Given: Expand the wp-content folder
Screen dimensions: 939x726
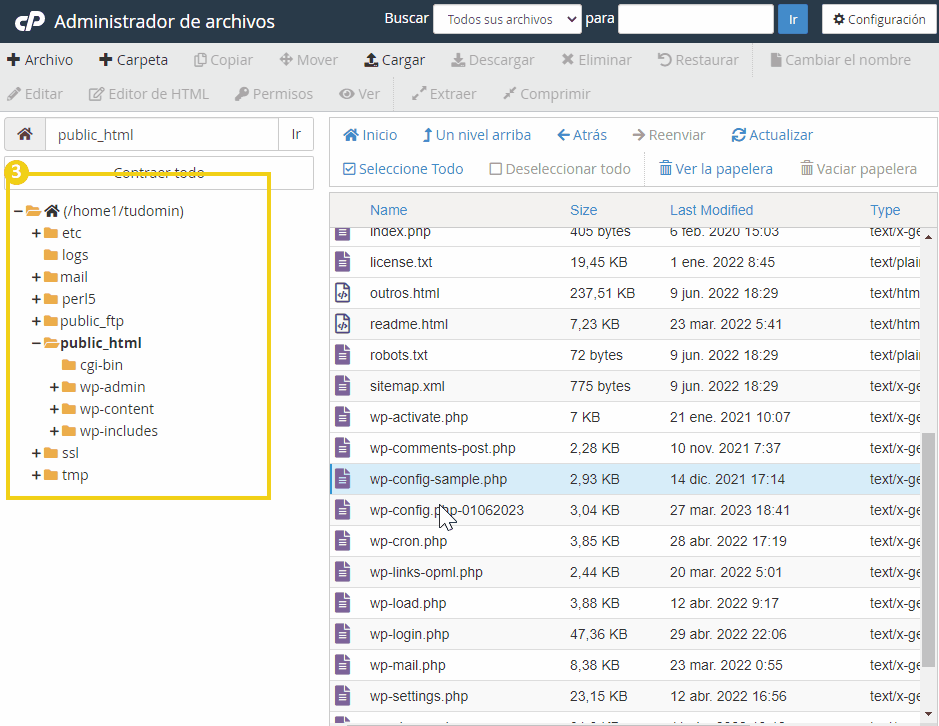Looking at the screenshot, I should 54,409.
